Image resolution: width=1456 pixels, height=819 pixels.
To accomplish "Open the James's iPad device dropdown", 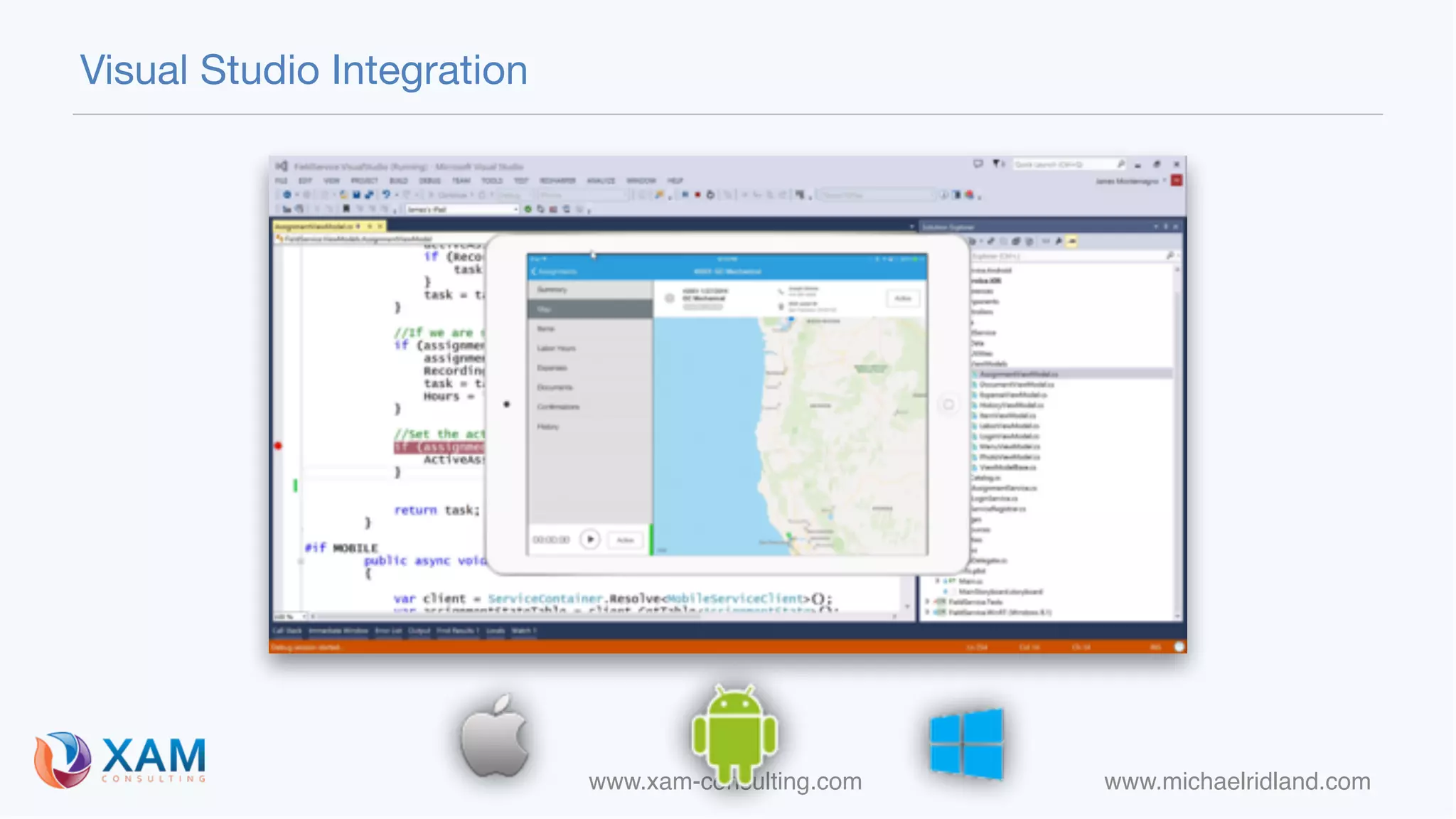I will pos(462,209).
